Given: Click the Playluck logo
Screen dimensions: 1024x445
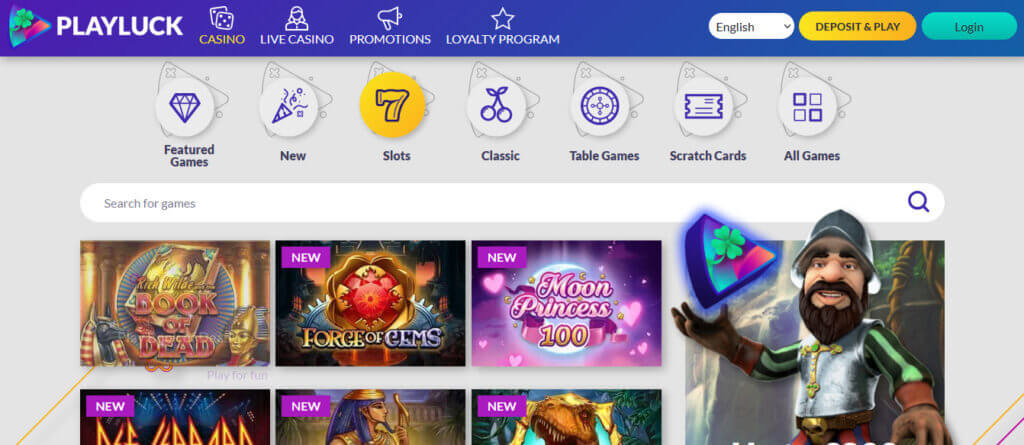Looking at the screenshot, I should (x=96, y=26).
